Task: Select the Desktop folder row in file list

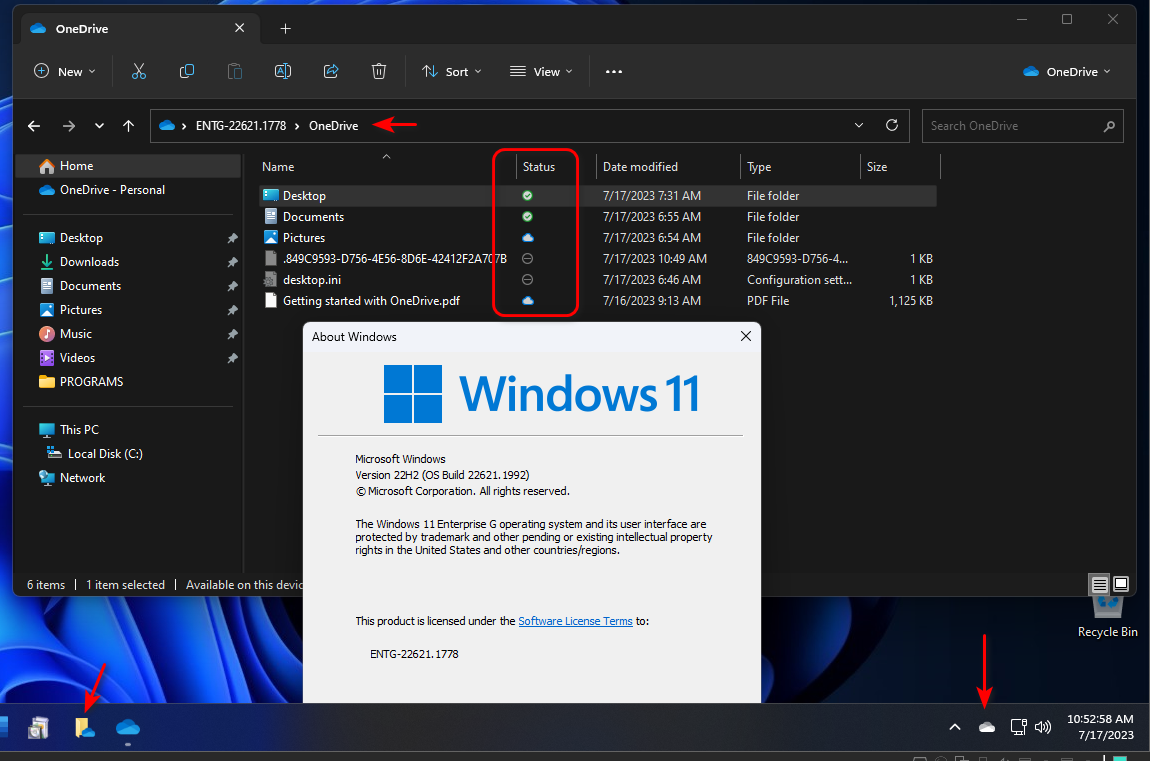Action: click(598, 196)
